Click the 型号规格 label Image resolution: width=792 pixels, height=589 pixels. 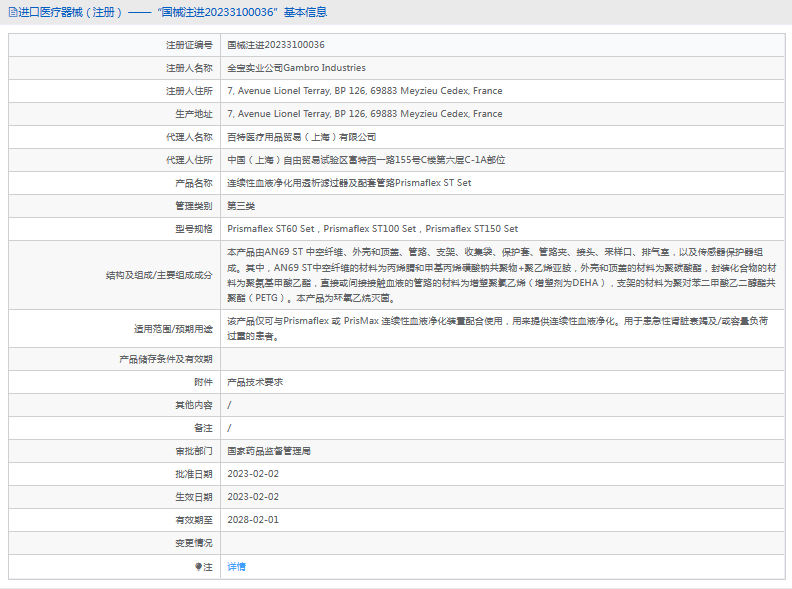pos(194,229)
